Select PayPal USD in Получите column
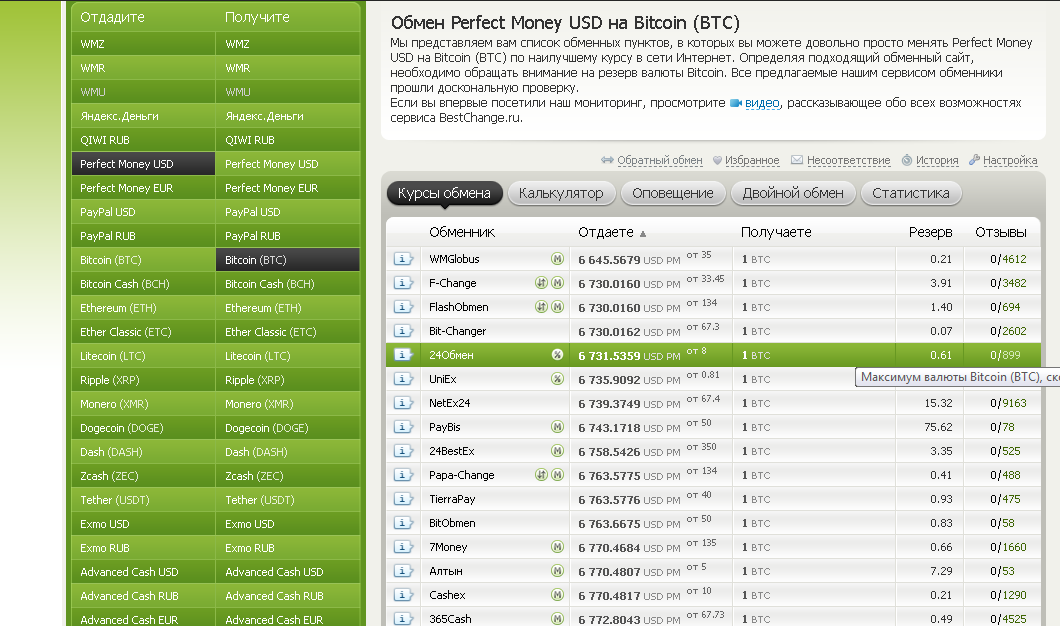The width and height of the screenshot is (1060, 626). pos(288,212)
